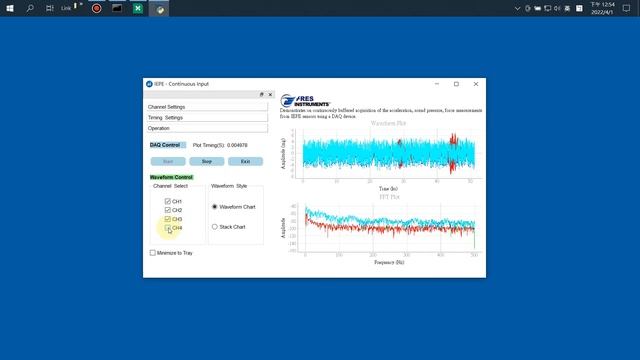Open the volume speaker tray icon

[x=557, y=8]
